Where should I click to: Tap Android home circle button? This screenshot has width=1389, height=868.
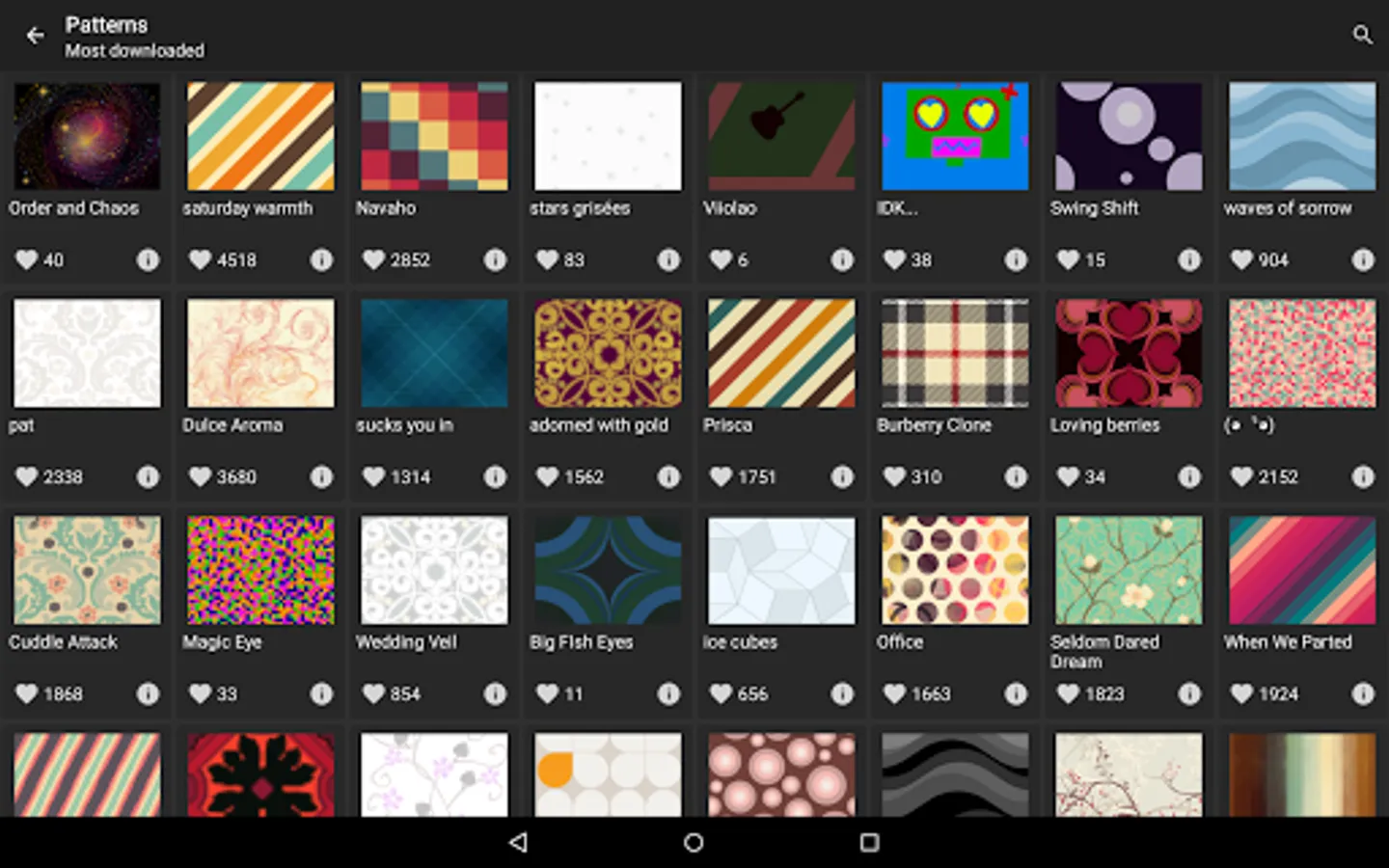coord(694,842)
